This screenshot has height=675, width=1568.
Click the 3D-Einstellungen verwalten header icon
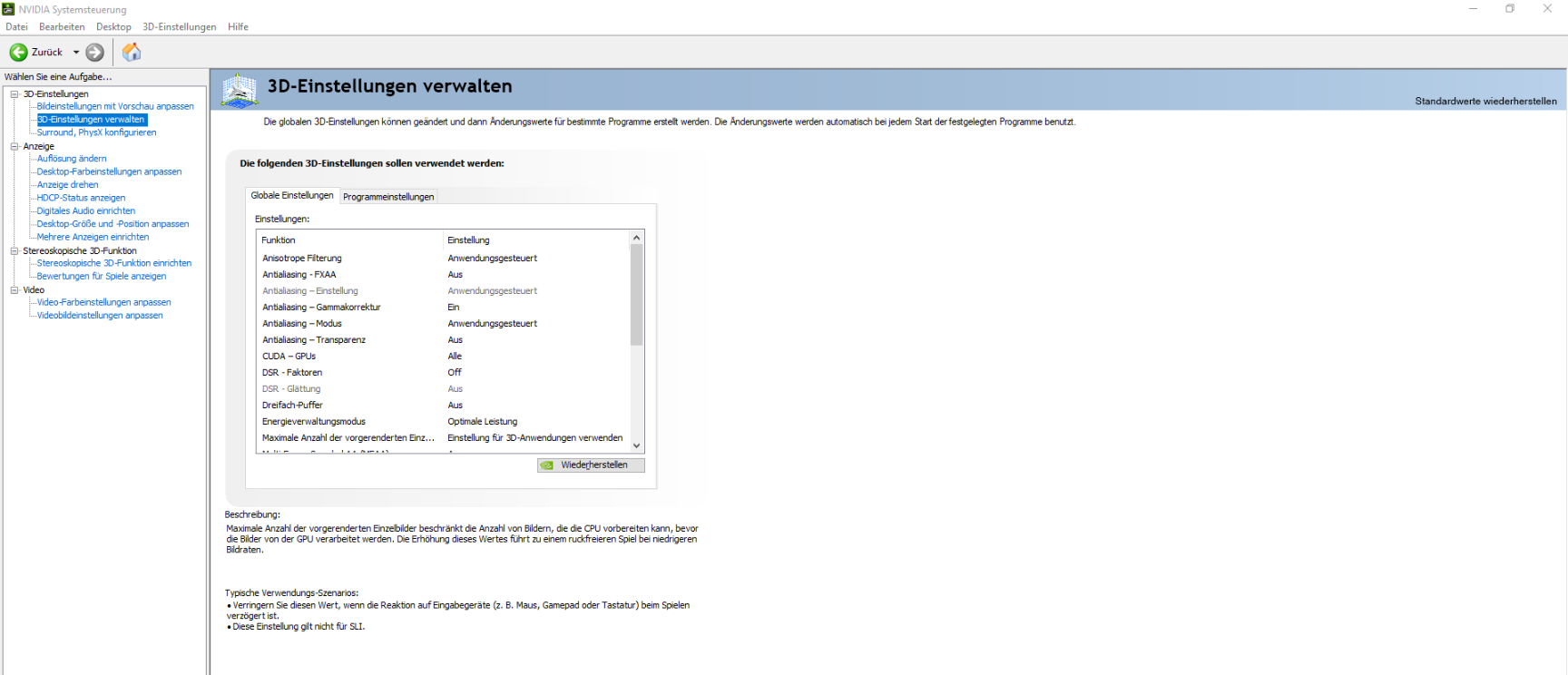pyautogui.click(x=240, y=90)
